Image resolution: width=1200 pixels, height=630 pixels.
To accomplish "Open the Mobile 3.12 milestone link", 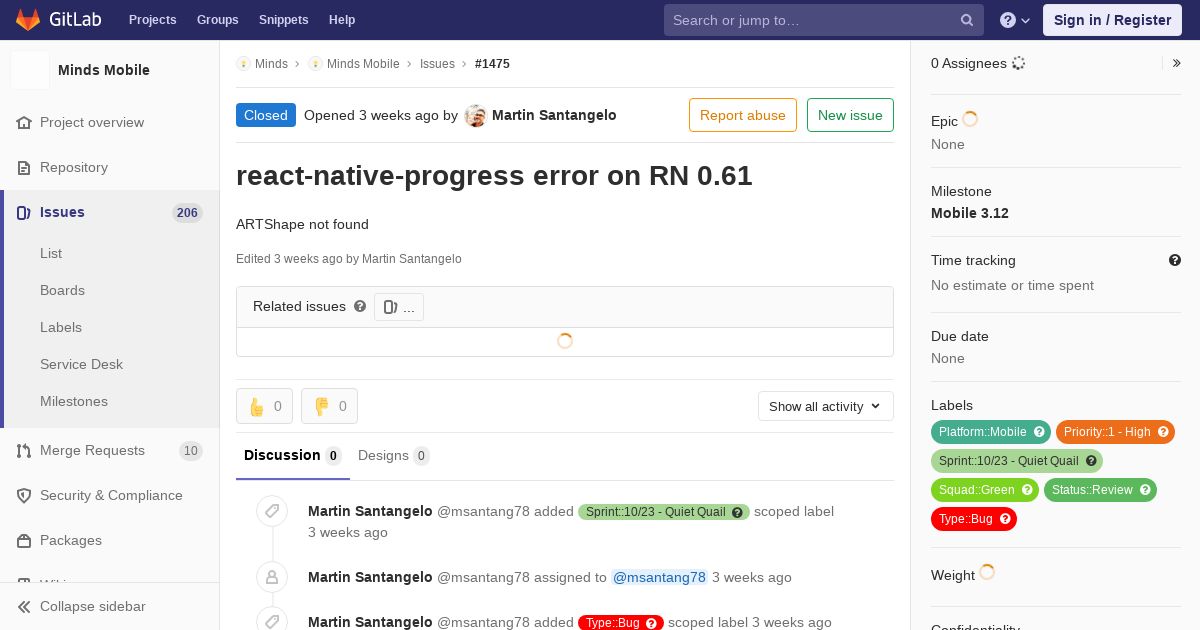I will tap(970, 213).
